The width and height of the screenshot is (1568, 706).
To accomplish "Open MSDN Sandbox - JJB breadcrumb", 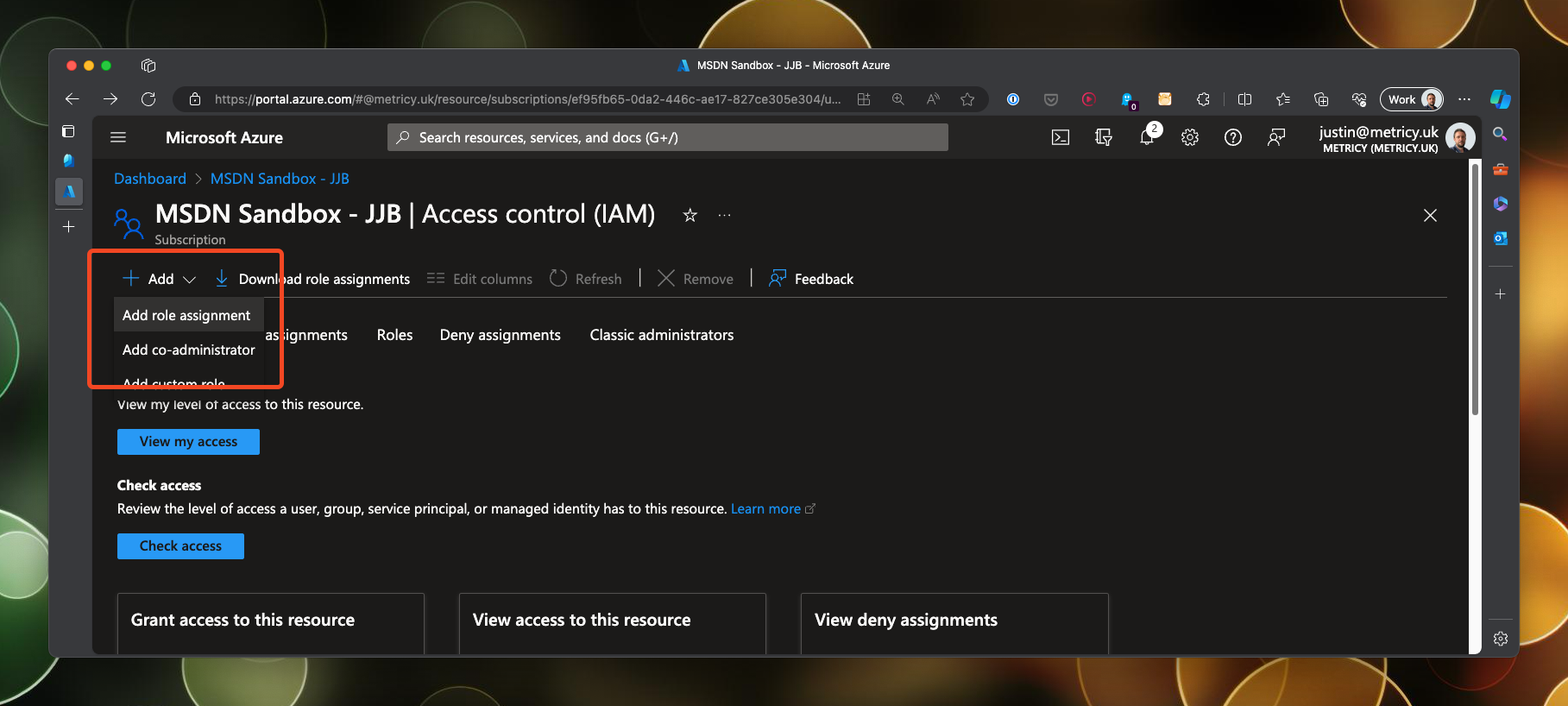I will pyautogui.click(x=280, y=179).
